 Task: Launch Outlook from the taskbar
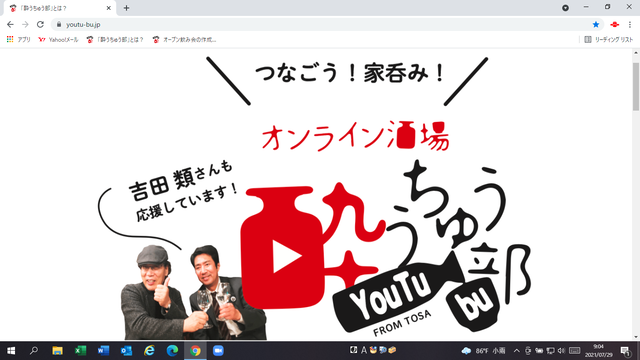[x=126, y=351]
